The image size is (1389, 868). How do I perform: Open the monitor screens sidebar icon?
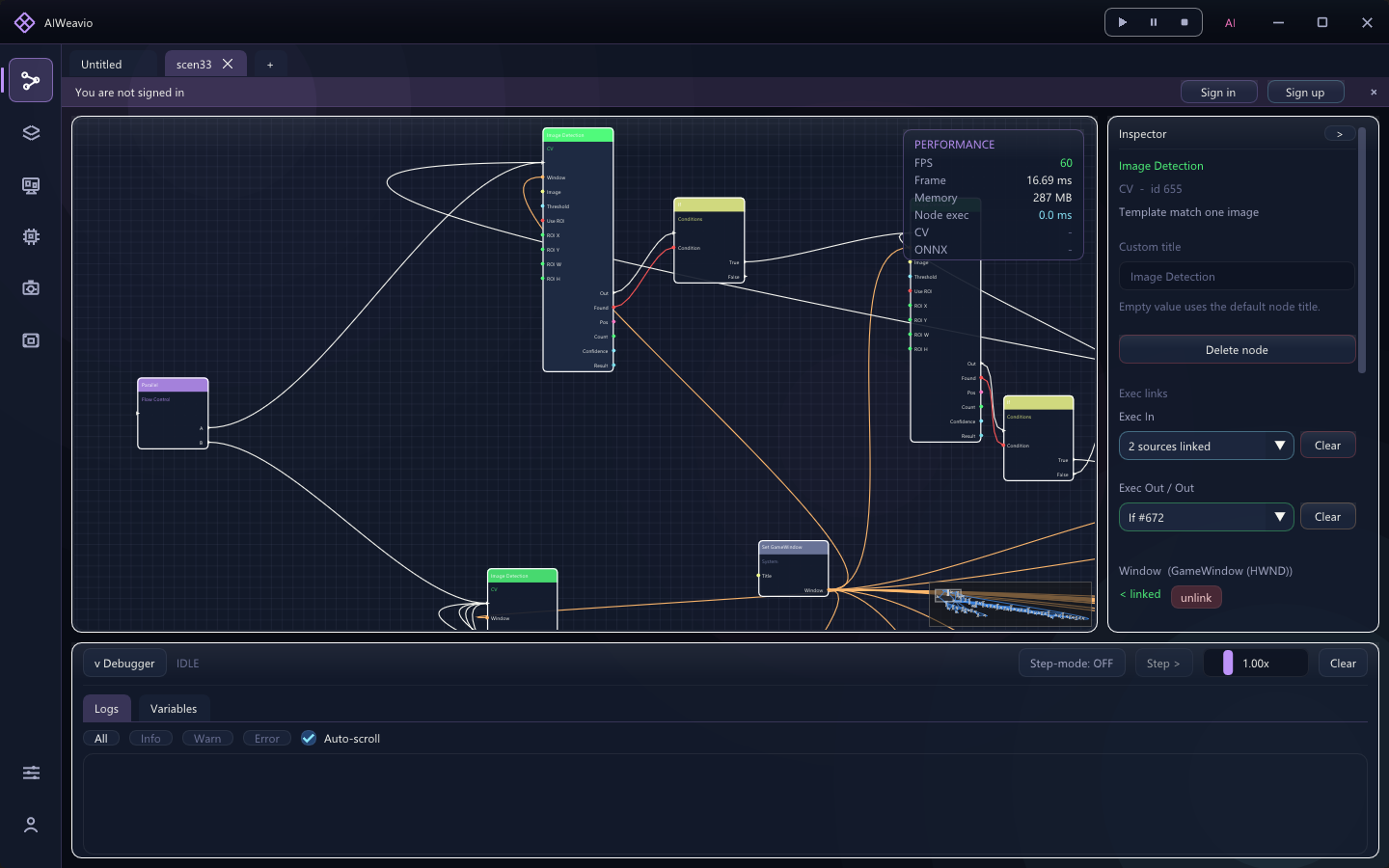pyautogui.click(x=31, y=185)
